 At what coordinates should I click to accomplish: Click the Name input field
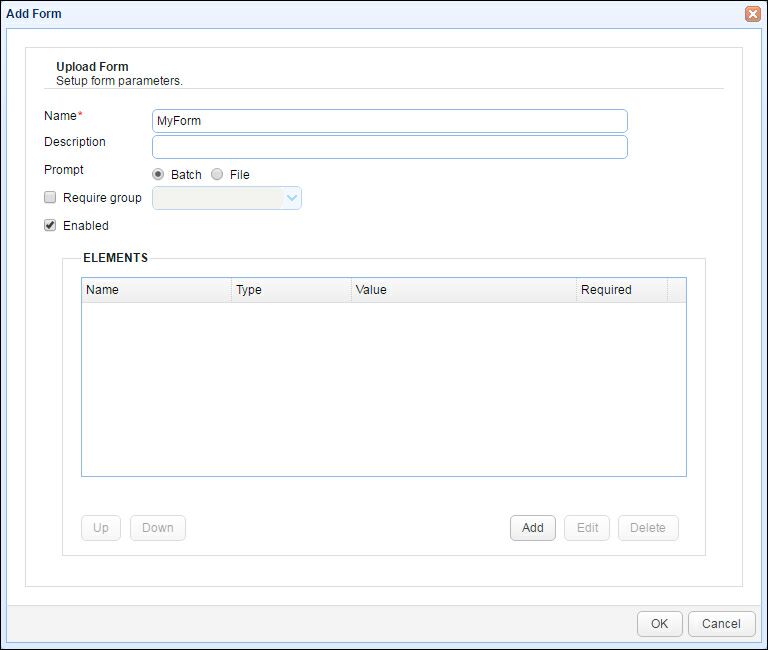(x=390, y=121)
